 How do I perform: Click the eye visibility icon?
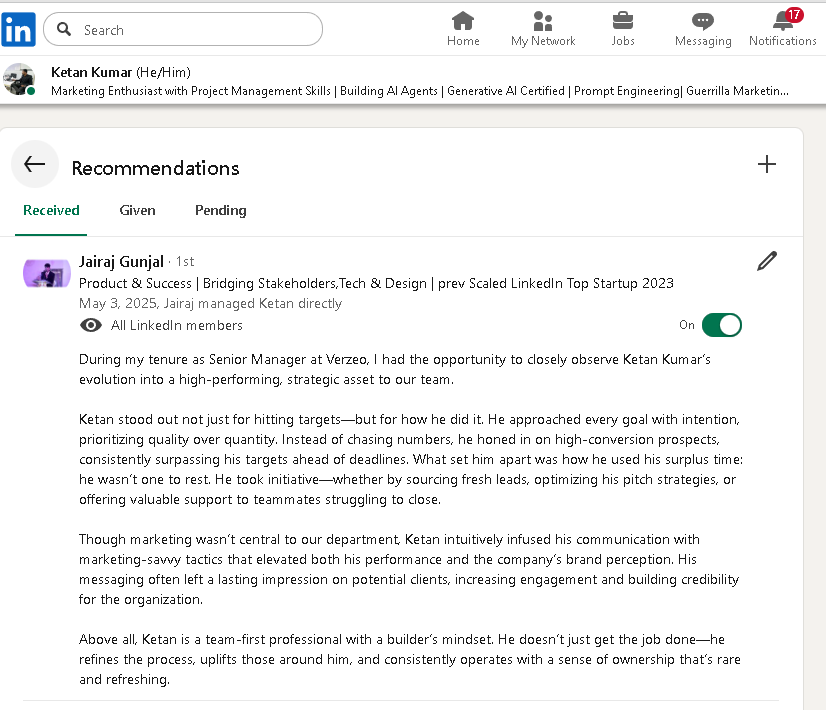coord(90,325)
